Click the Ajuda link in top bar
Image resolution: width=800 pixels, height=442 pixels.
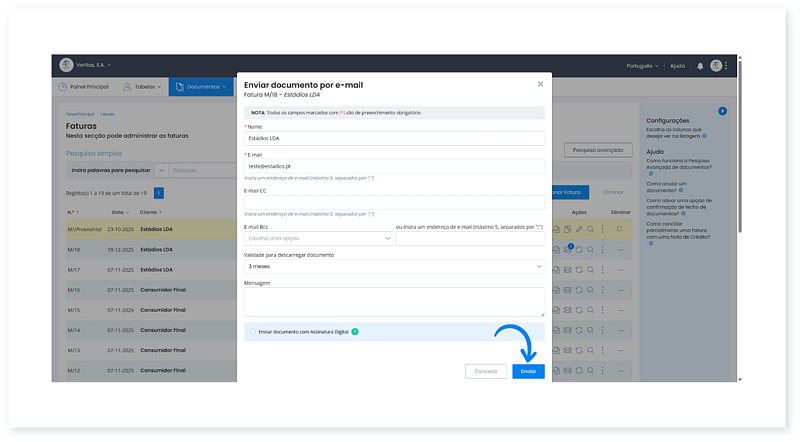point(677,66)
